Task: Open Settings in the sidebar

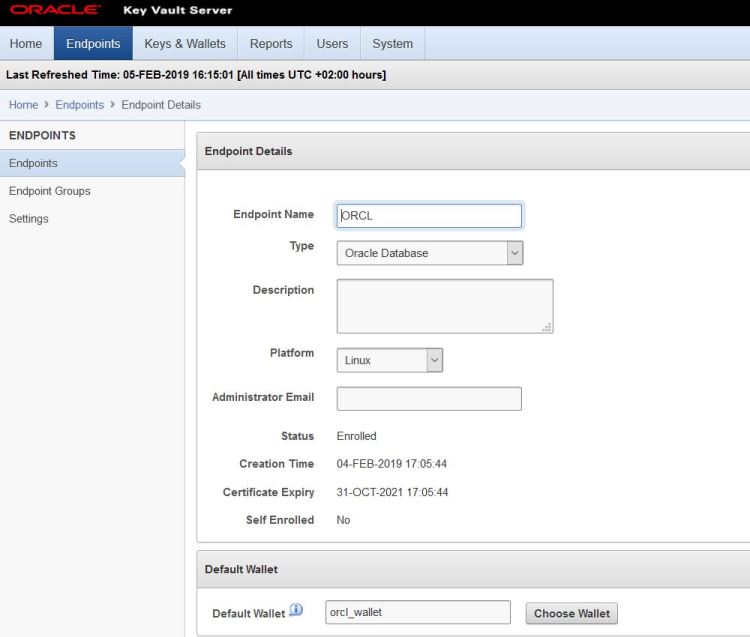Action: pos(29,219)
